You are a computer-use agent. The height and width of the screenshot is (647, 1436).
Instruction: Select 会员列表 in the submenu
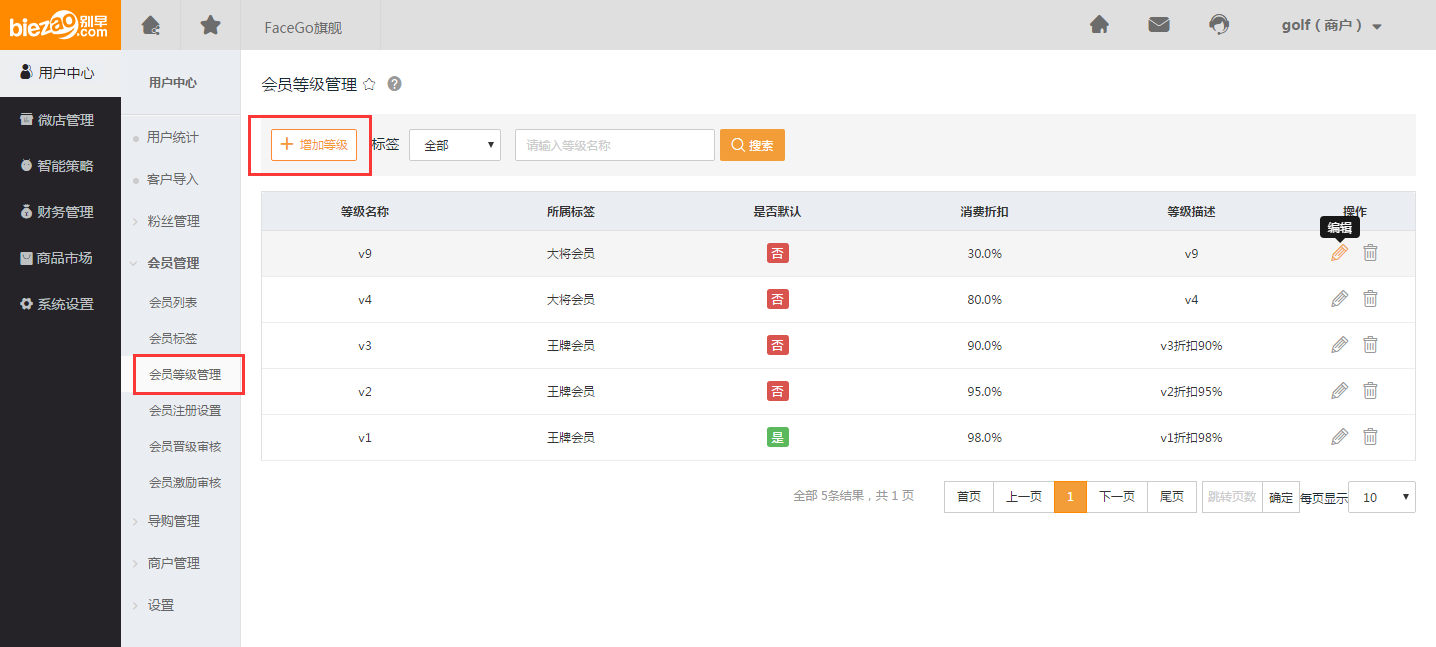[173, 302]
